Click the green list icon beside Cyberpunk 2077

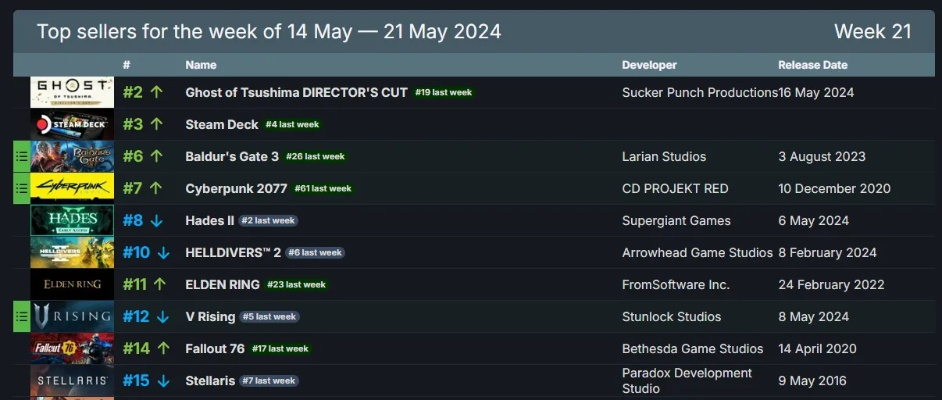click(21, 189)
